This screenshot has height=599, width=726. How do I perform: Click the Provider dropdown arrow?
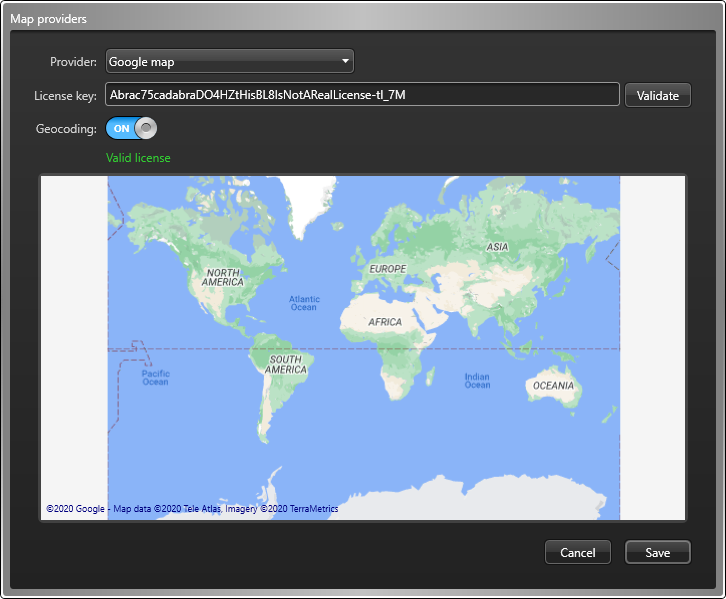click(345, 62)
